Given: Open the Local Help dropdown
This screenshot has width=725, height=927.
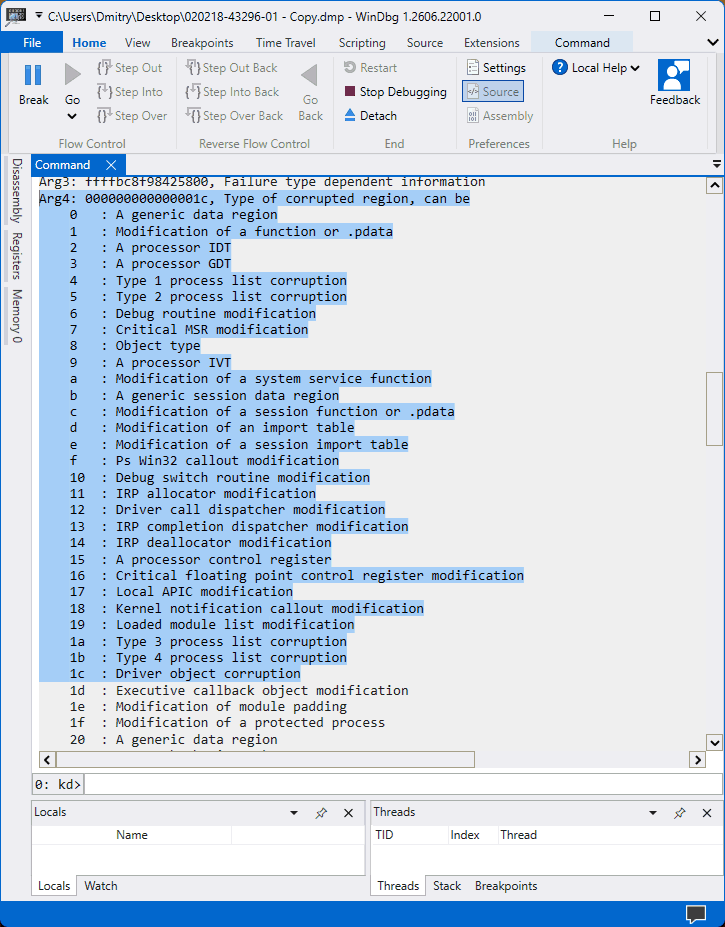Looking at the screenshot, I should (596, 68).
